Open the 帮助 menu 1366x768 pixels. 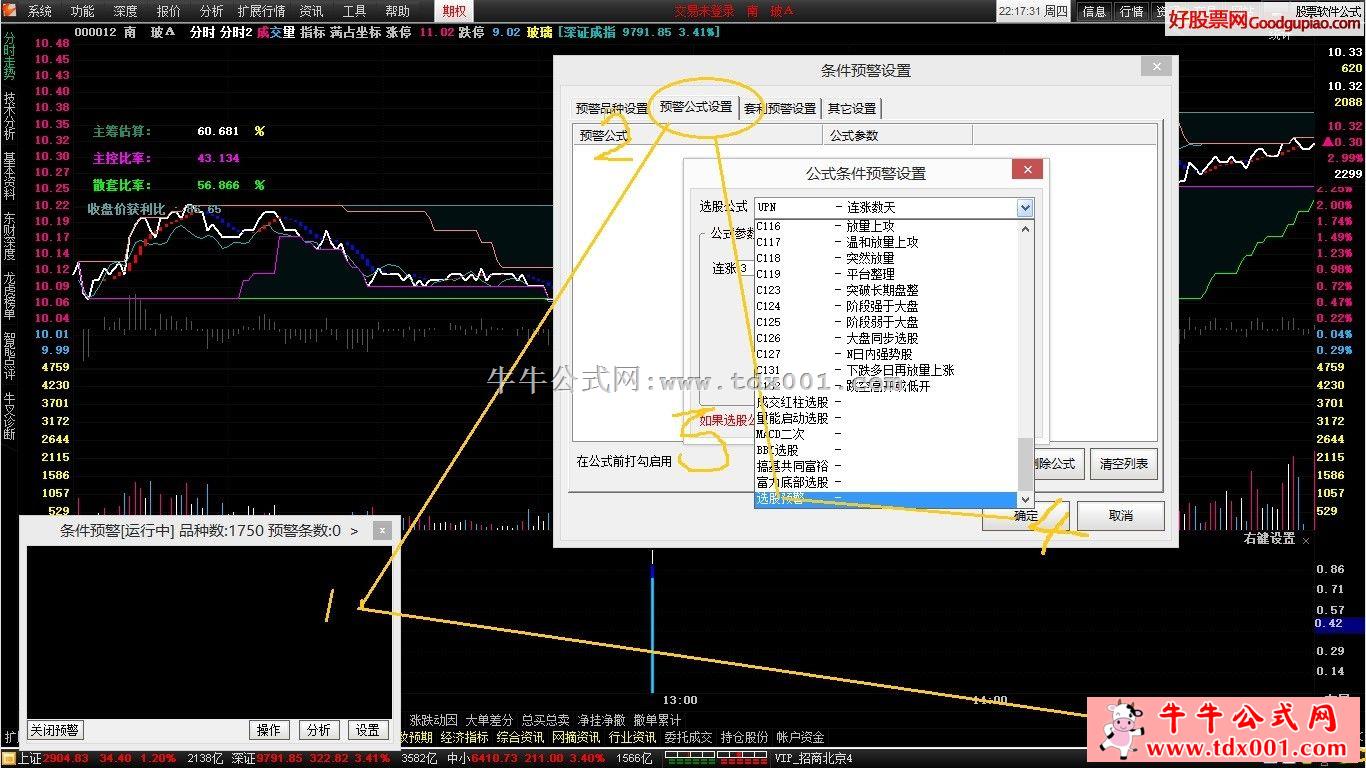[x=397, y=11]
